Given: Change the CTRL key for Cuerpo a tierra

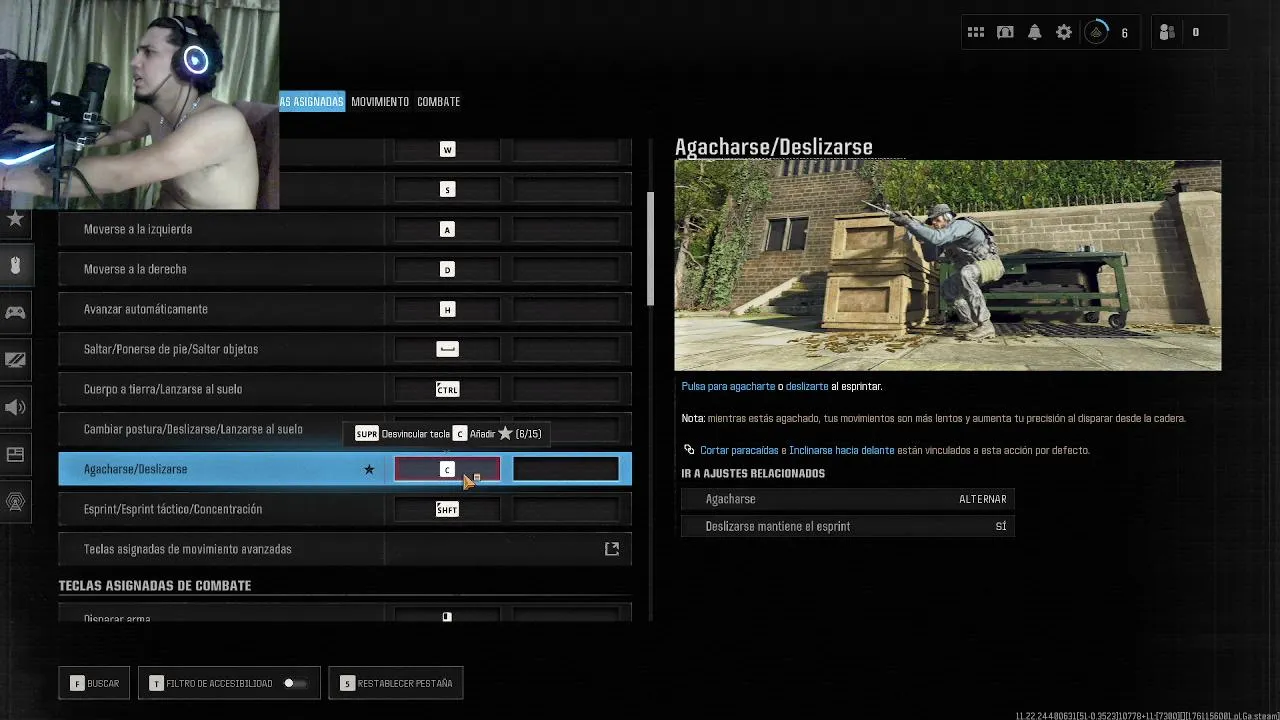Looking at the screenshot, I should [447, 389].
